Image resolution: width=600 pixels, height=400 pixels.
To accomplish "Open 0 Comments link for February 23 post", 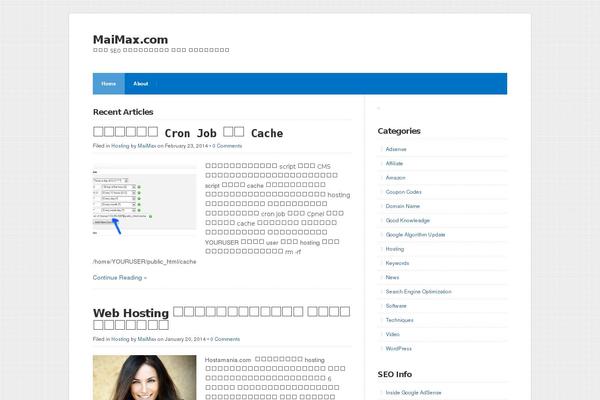I will pos(227,146).
